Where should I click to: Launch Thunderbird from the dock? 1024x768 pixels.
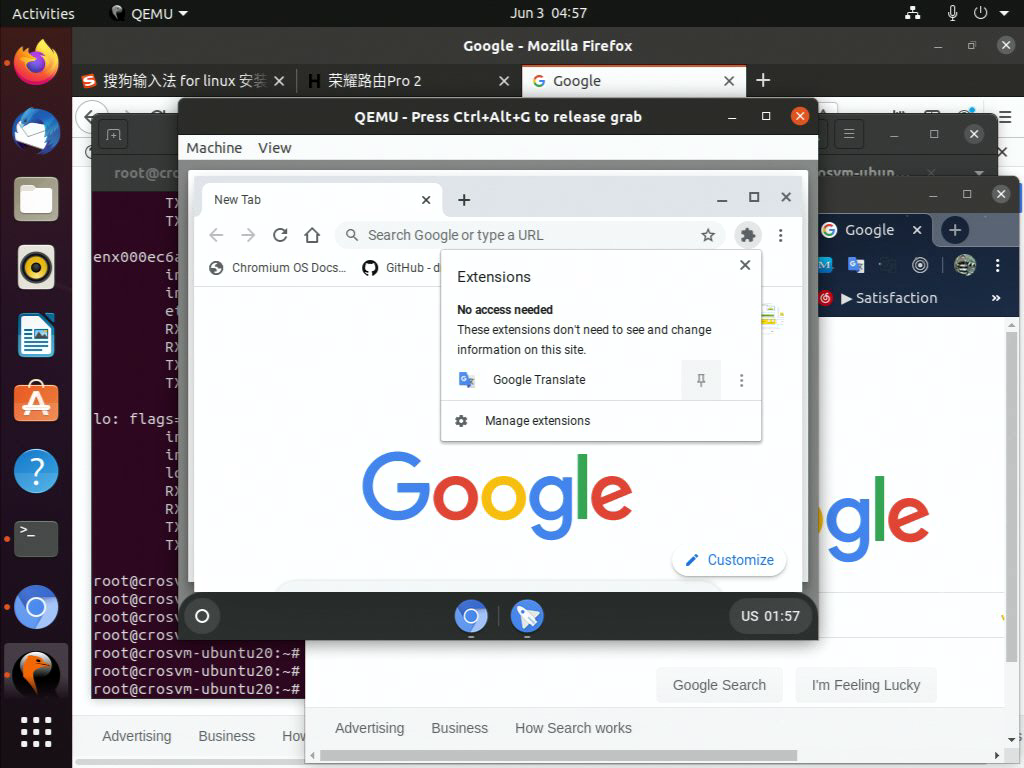[x=36, y=131]
